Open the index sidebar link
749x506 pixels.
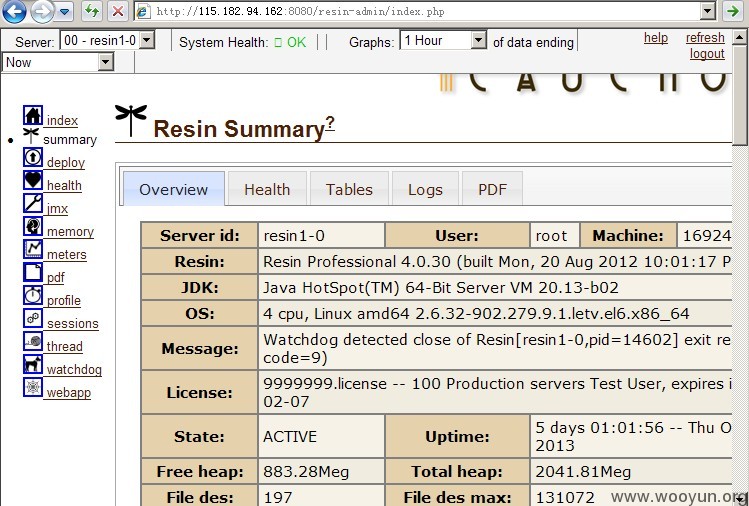(x=62, y=120)
